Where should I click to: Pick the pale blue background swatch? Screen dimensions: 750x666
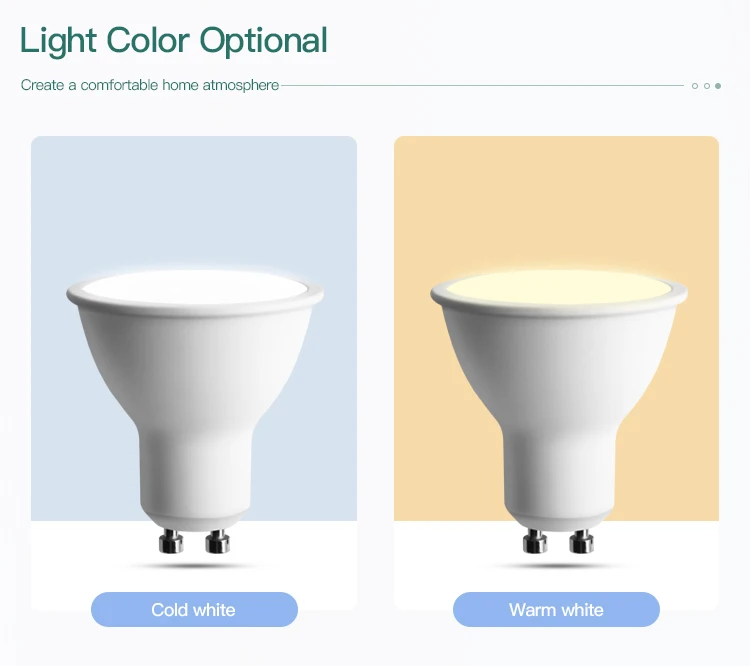click(x=194, y=201)
